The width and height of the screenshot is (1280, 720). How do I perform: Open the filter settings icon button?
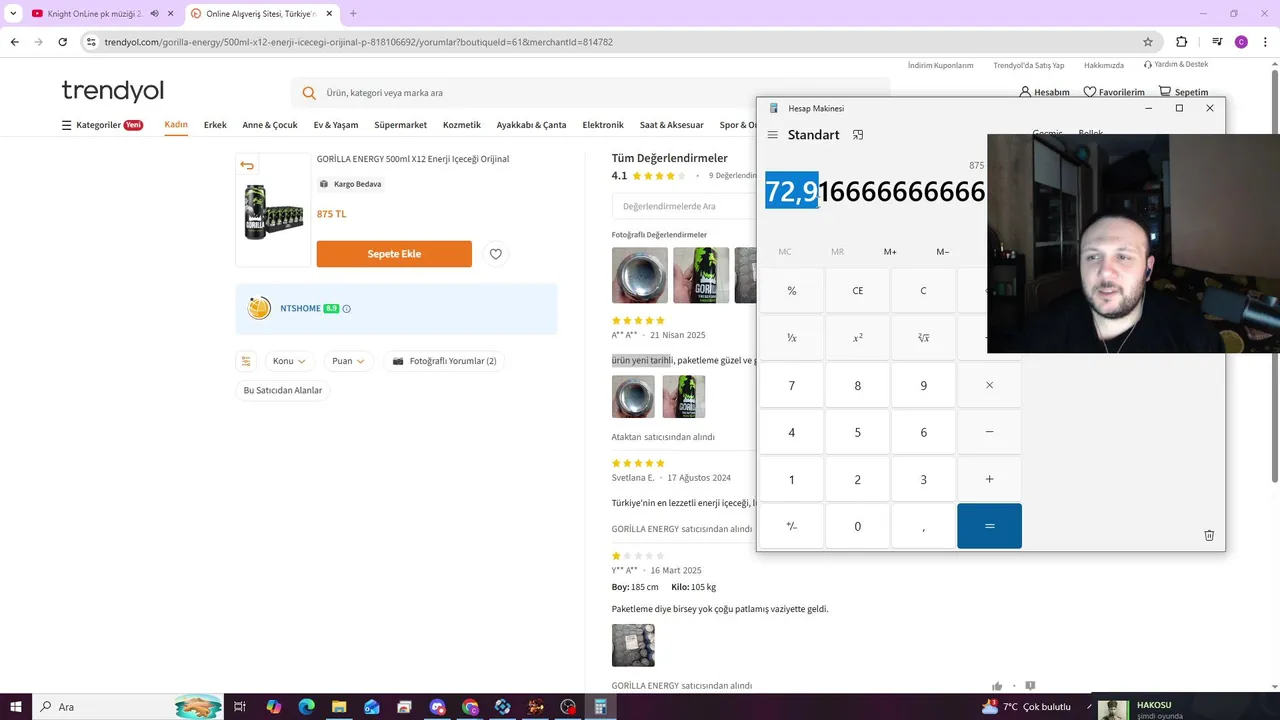(246, 361)
